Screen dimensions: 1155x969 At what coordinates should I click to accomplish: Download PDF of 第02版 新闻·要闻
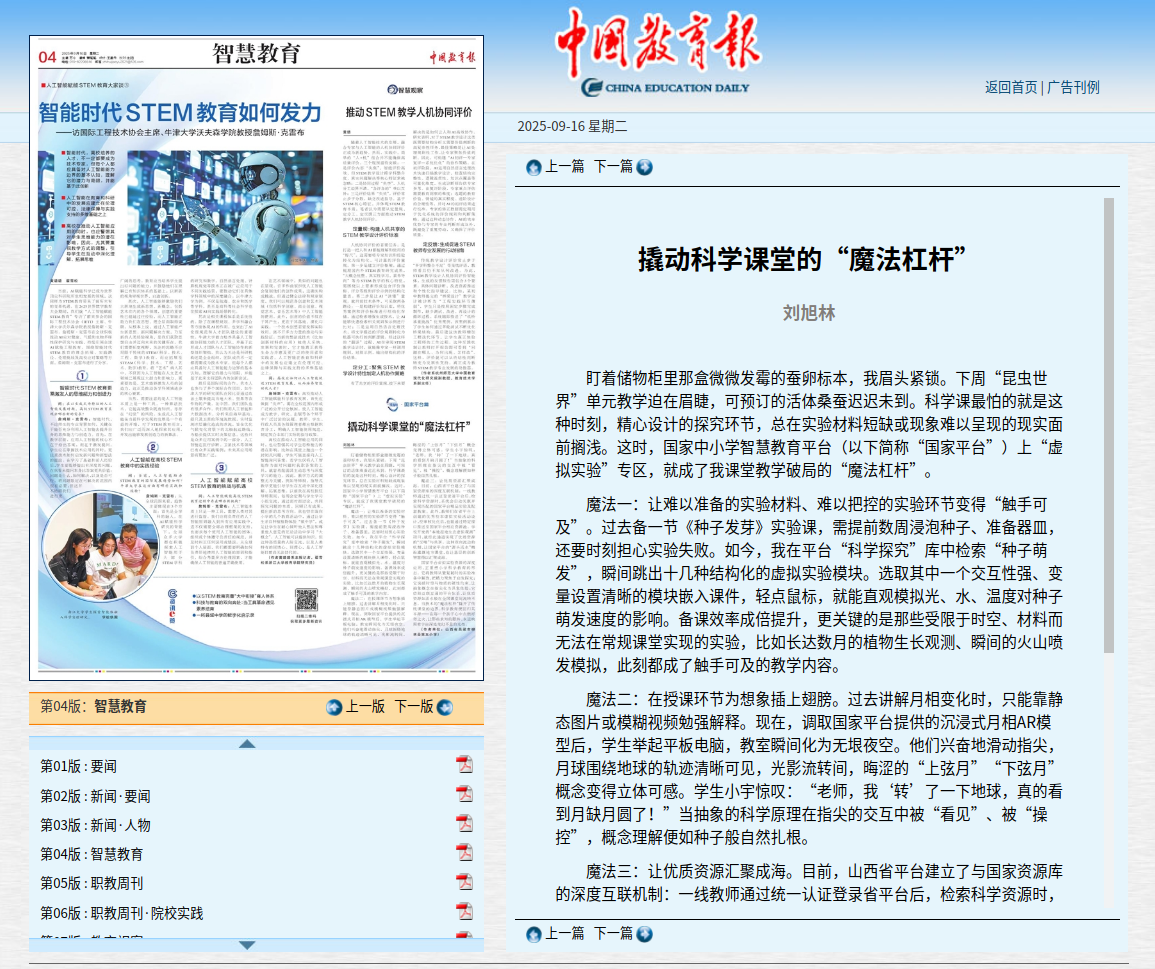tap(464, 794)
